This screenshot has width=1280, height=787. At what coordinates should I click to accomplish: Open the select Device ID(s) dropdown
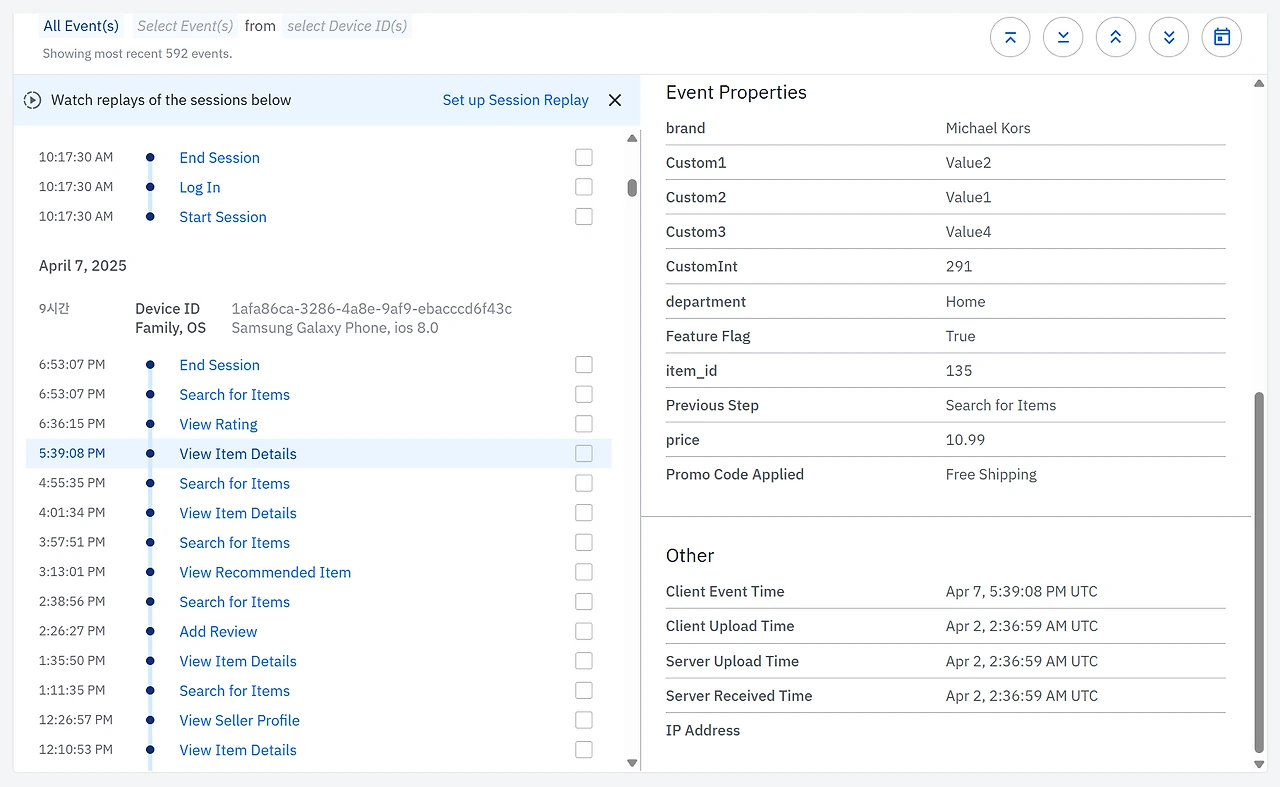coord(347,26)
